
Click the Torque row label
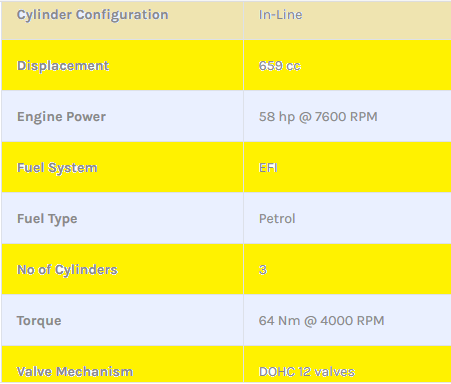[x=39, y=321]
